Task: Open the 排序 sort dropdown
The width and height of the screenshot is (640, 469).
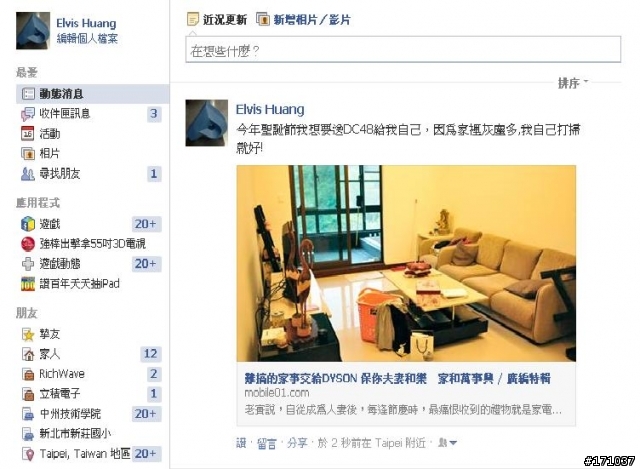Action: (x=573, y=83)
